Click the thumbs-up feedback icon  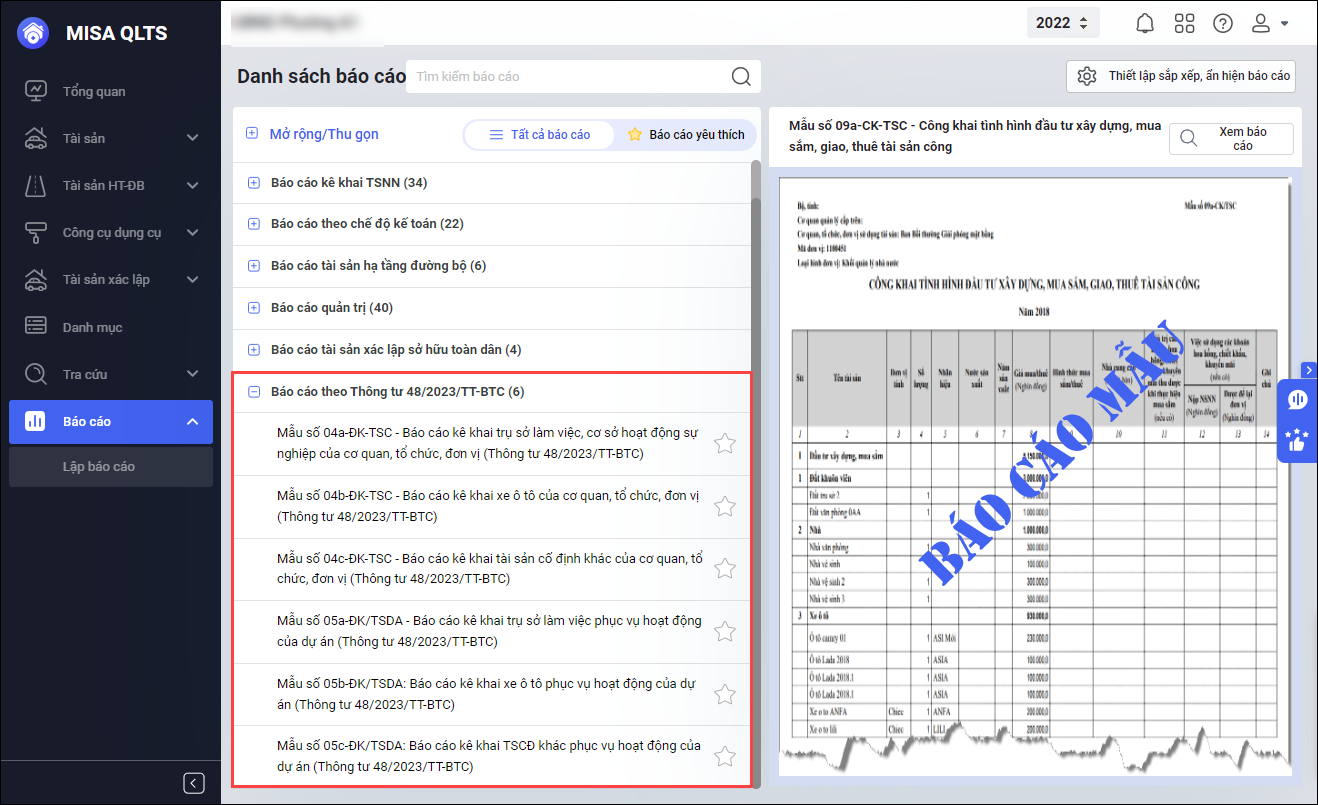[x=1298, y=440]
